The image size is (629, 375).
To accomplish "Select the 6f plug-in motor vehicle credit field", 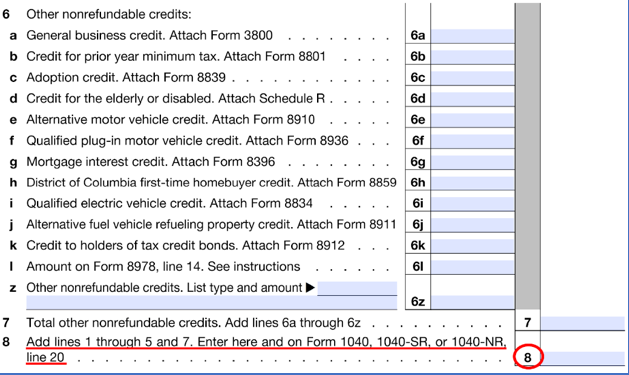I will (x=473, y=141).
